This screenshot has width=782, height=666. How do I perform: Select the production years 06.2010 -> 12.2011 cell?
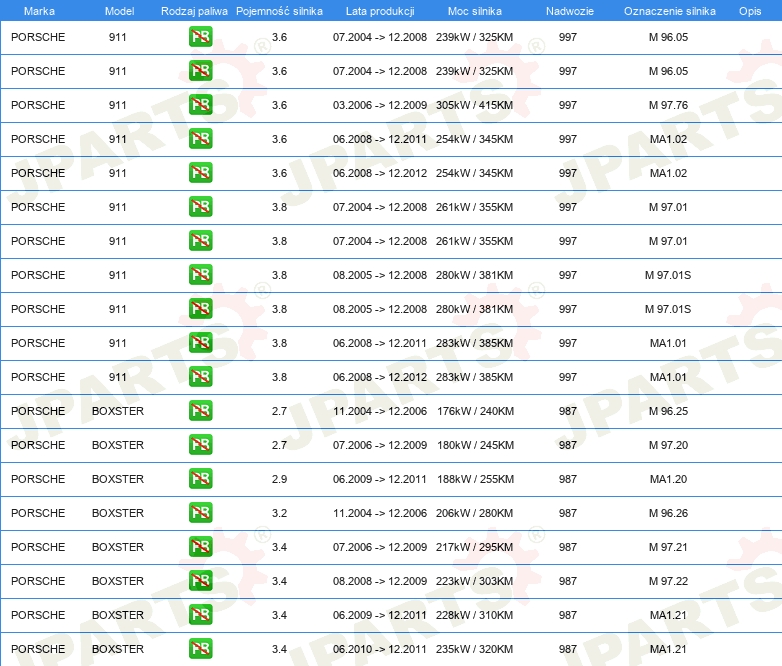[x=379, y=649]
